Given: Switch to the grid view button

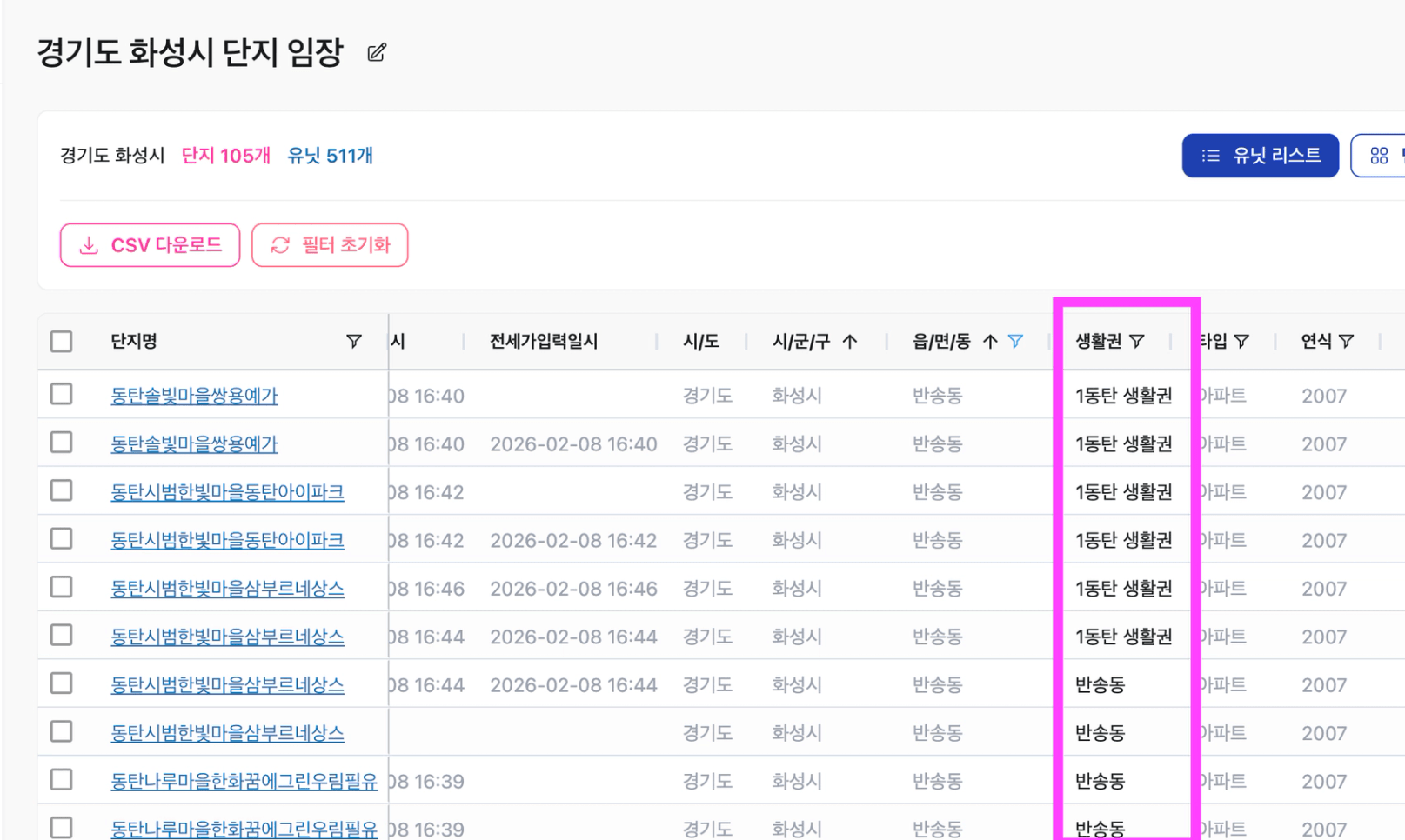Looking at the screenshot, I should tap(1379, 156).
